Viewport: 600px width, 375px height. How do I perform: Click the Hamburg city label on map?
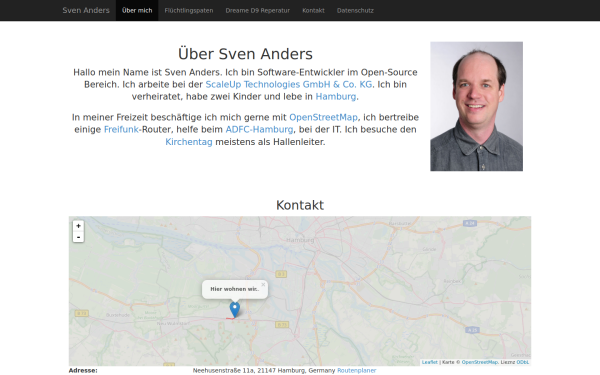[x=300, y=240]
